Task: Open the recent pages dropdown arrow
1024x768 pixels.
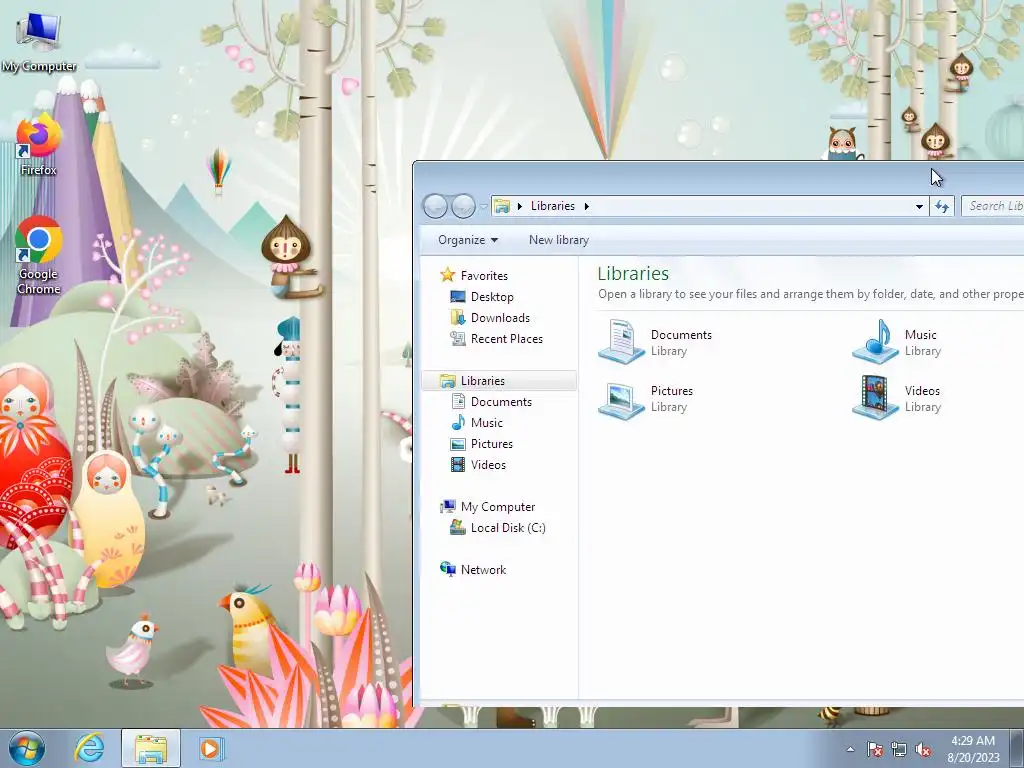Action: click(483, 206)
